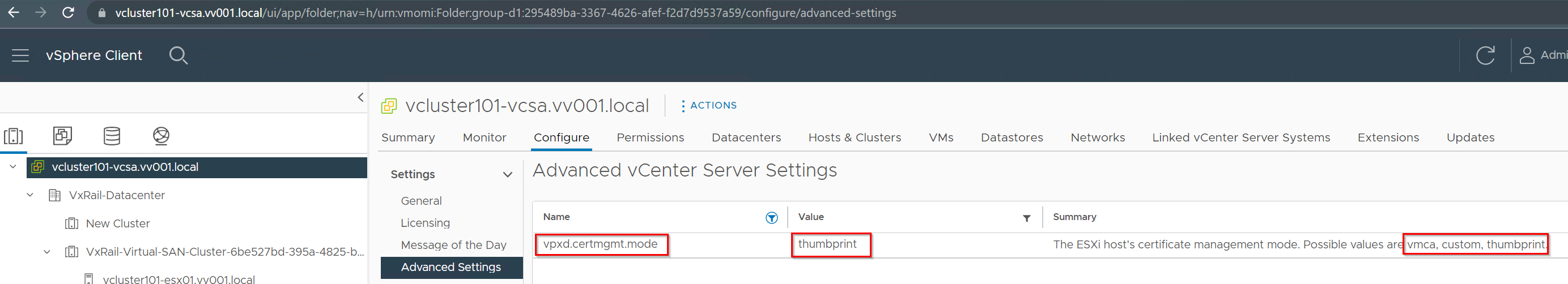Switch to the Summary tab

click(409, 138)
